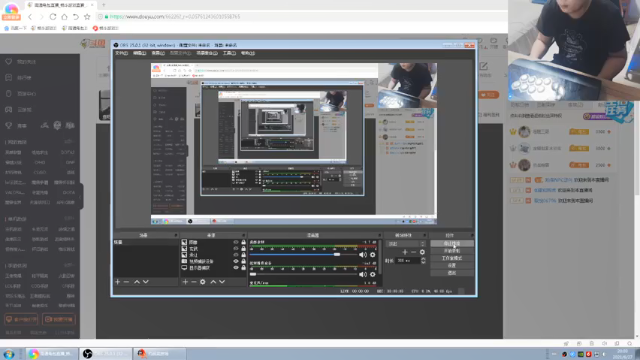Screen dimensions: 640x360
Task: Open the Tools menu in OBS
Action: click(229, 53)
